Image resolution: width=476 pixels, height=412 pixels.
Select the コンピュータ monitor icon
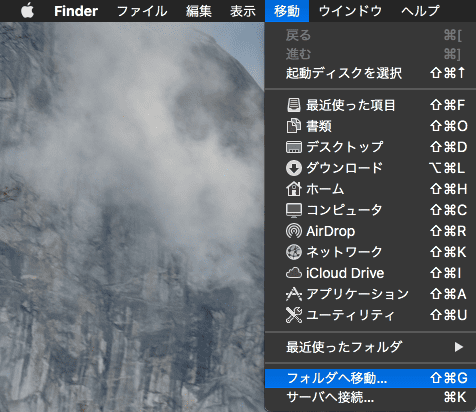tap(294, 210)
